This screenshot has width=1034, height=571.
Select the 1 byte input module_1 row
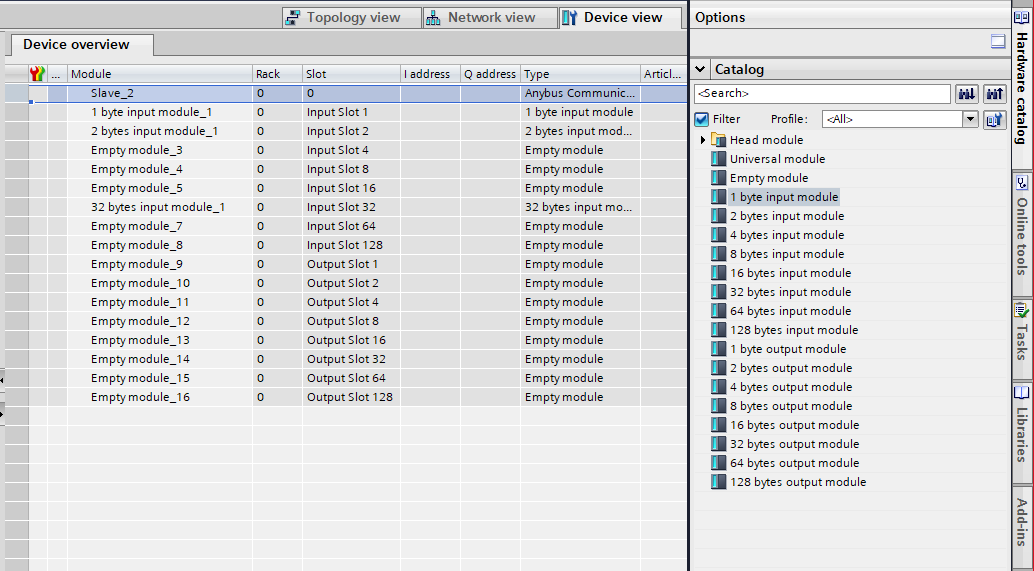coord(346,112)
